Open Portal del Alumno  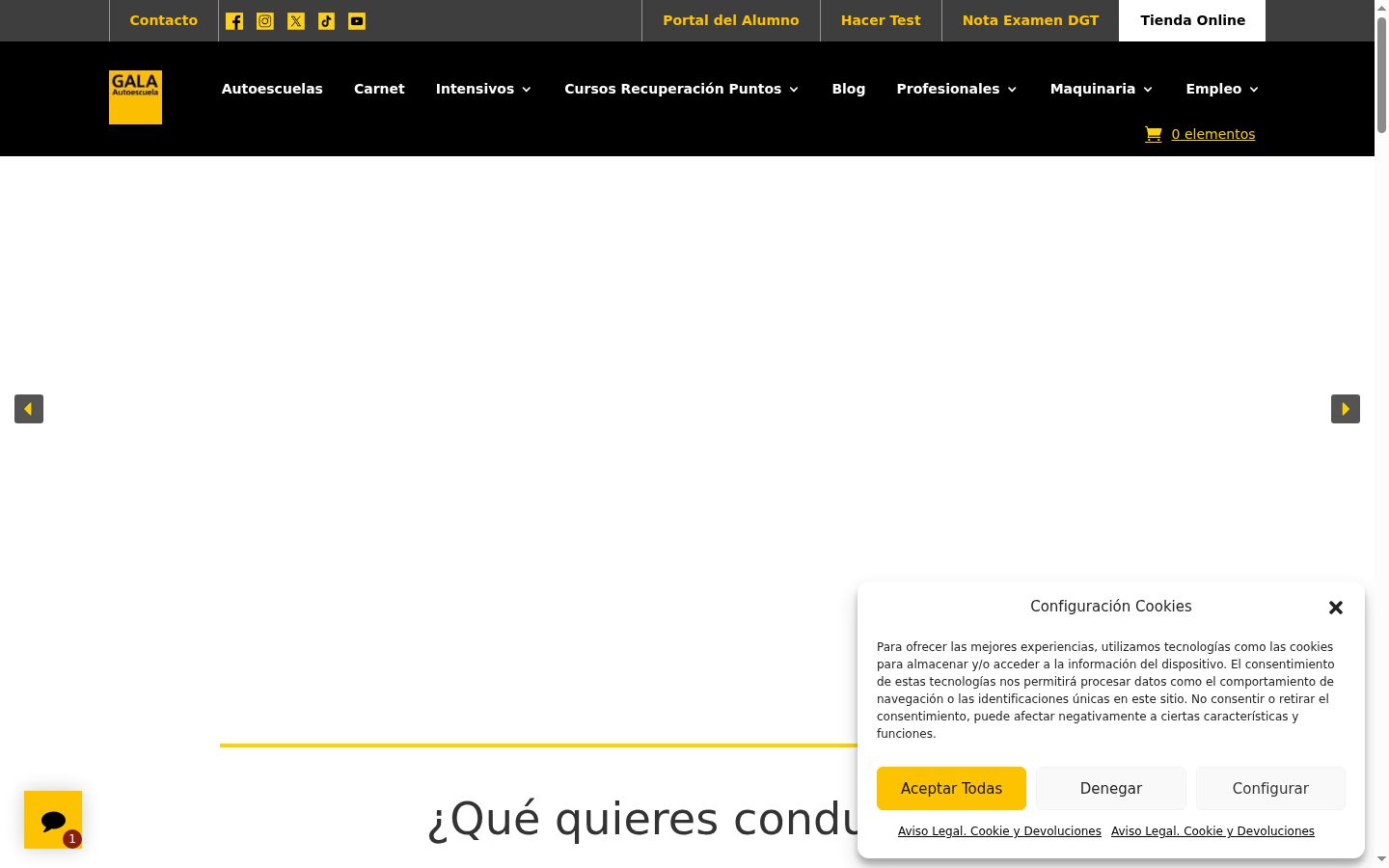coord(731,20)
